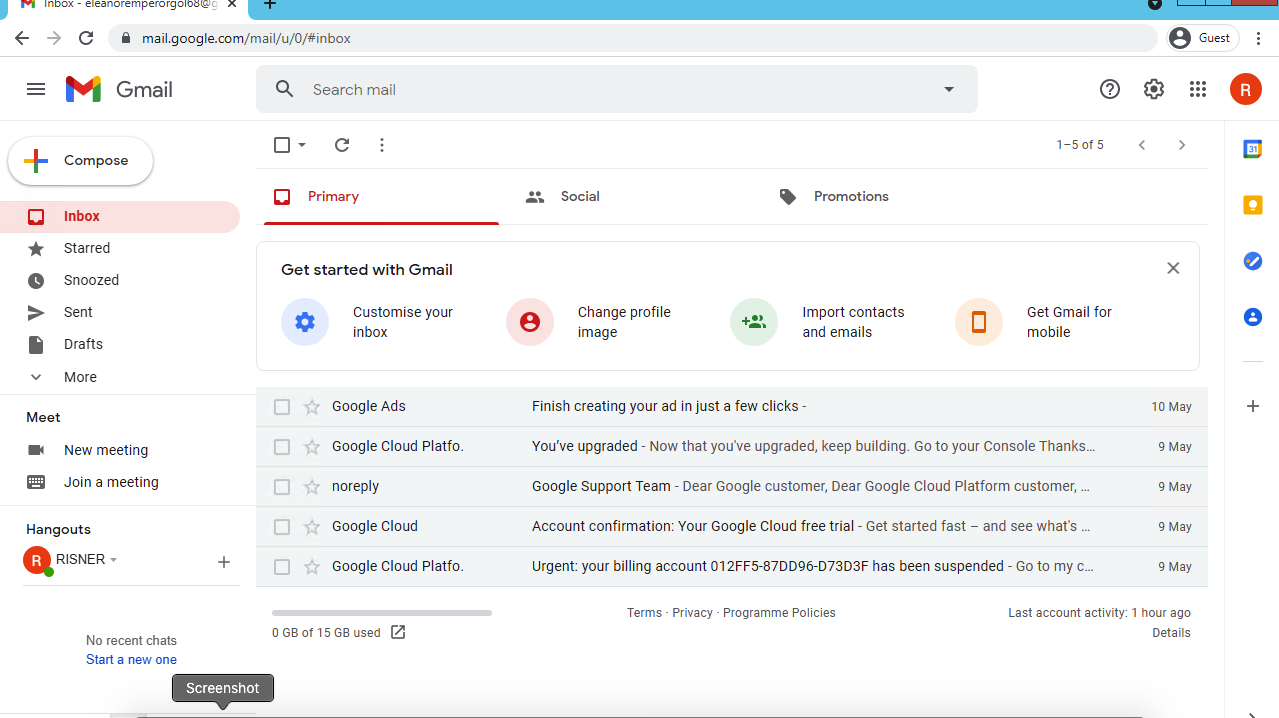Click Customise your inbox gear icon

point(305,322)
